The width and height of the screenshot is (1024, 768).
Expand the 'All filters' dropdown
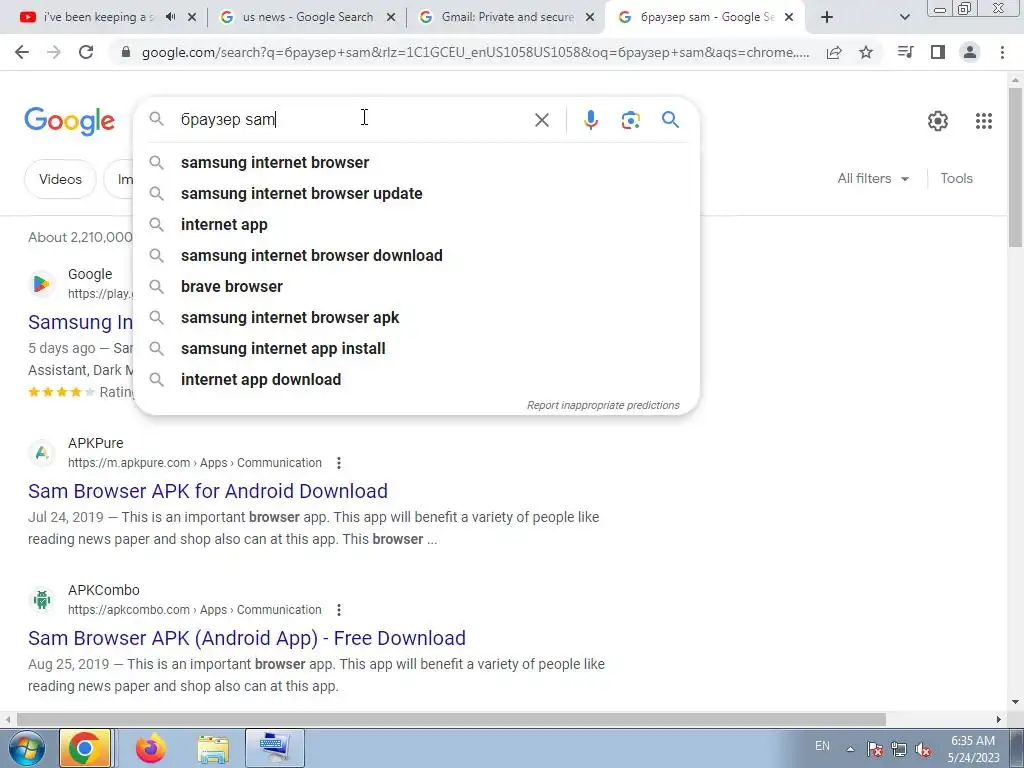[873, 178]
